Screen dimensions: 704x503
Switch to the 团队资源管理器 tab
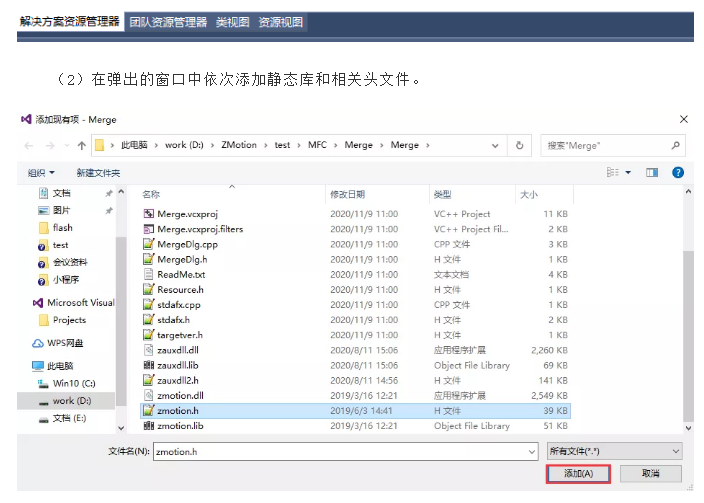pyautogui.click(x=168, y=22)
